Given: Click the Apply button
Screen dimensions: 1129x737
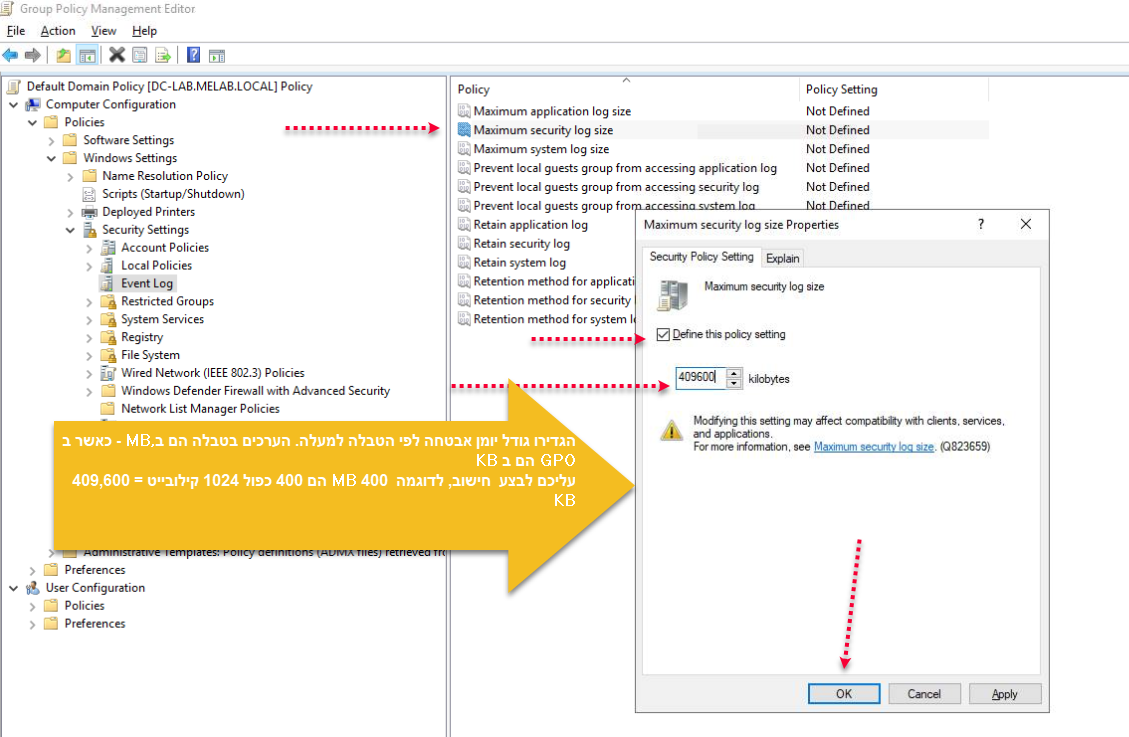Looking at the screenshot, I should click(1004, 694).
